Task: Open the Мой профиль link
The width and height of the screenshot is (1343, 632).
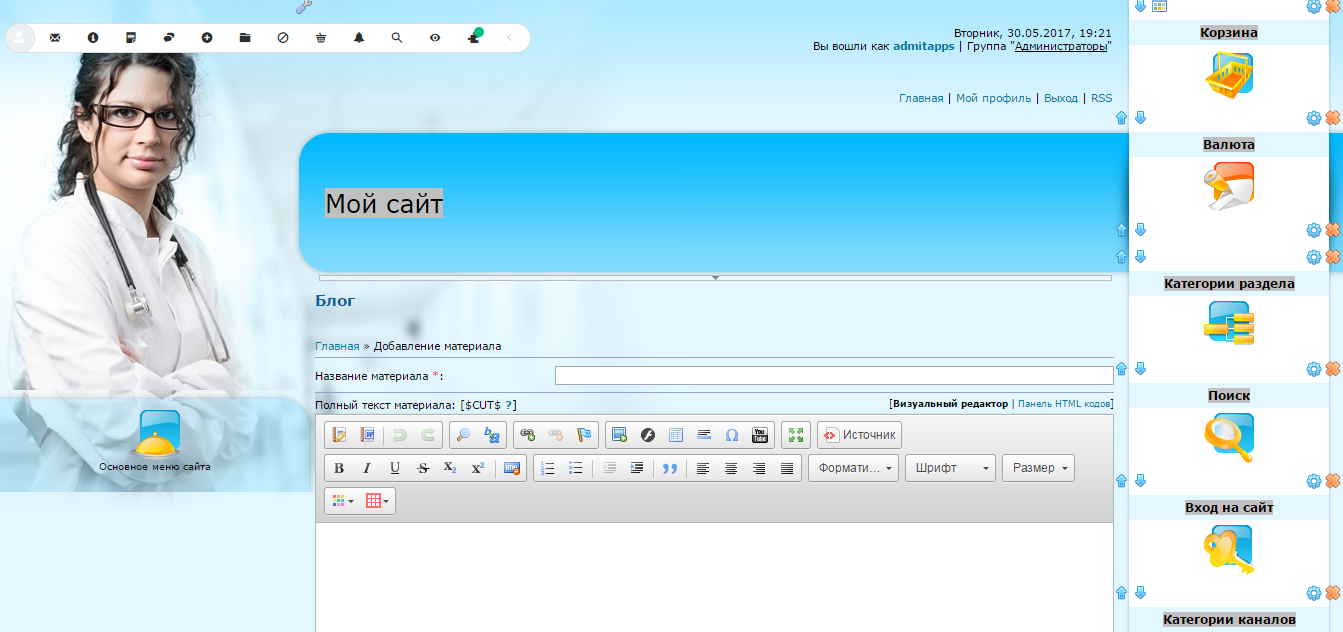Action: click(x=991, y=97)
